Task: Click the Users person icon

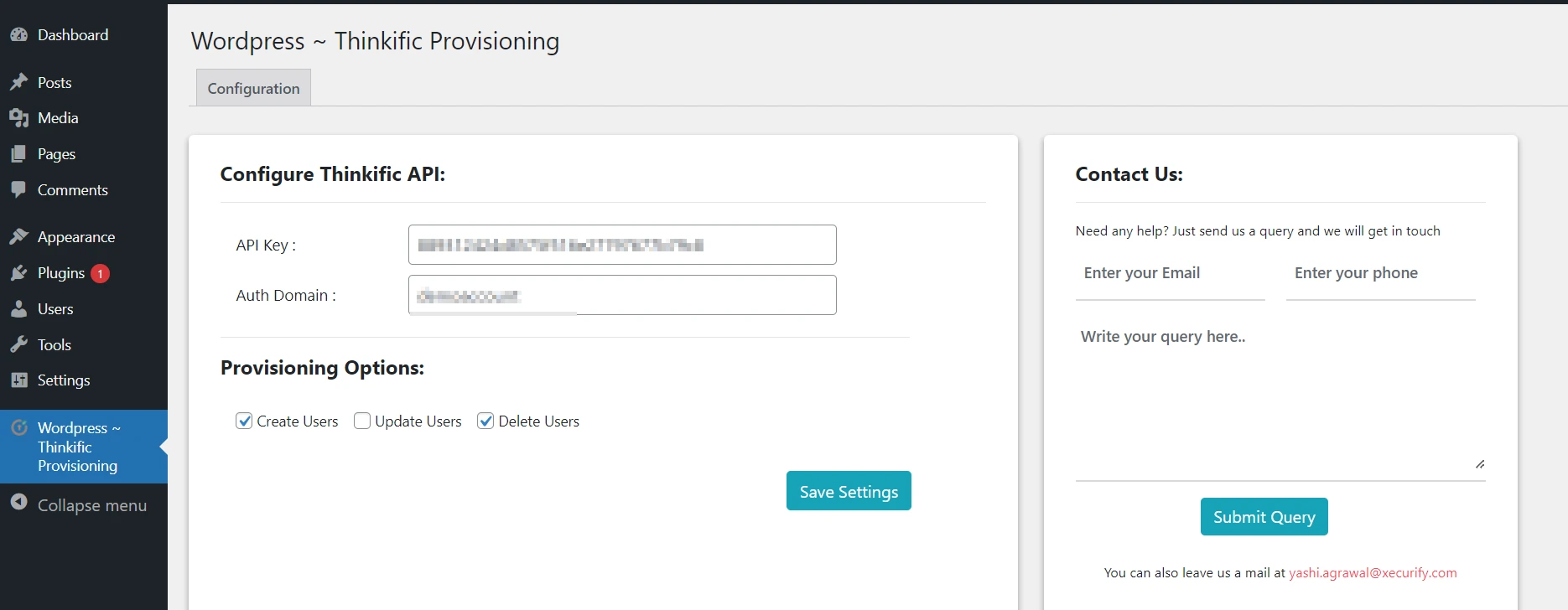Action: (18, 309)
